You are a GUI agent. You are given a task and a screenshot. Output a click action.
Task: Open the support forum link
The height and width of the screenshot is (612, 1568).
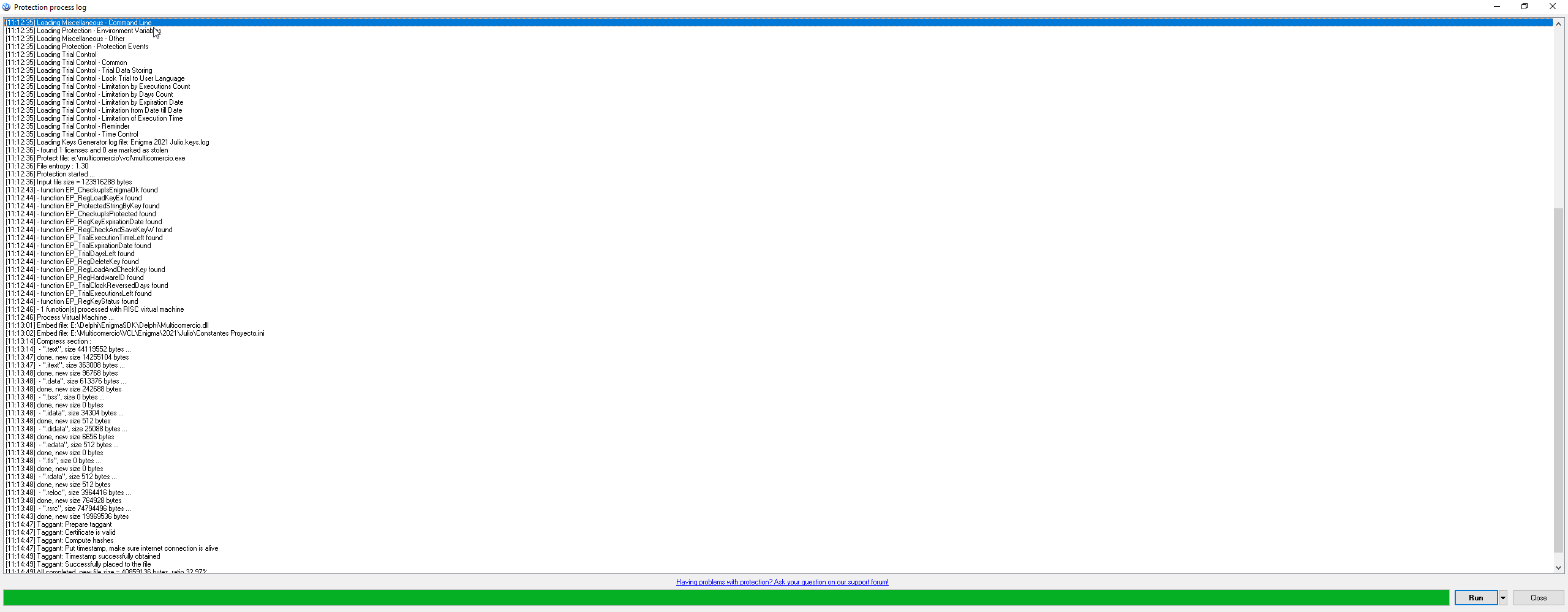point(782,582)
